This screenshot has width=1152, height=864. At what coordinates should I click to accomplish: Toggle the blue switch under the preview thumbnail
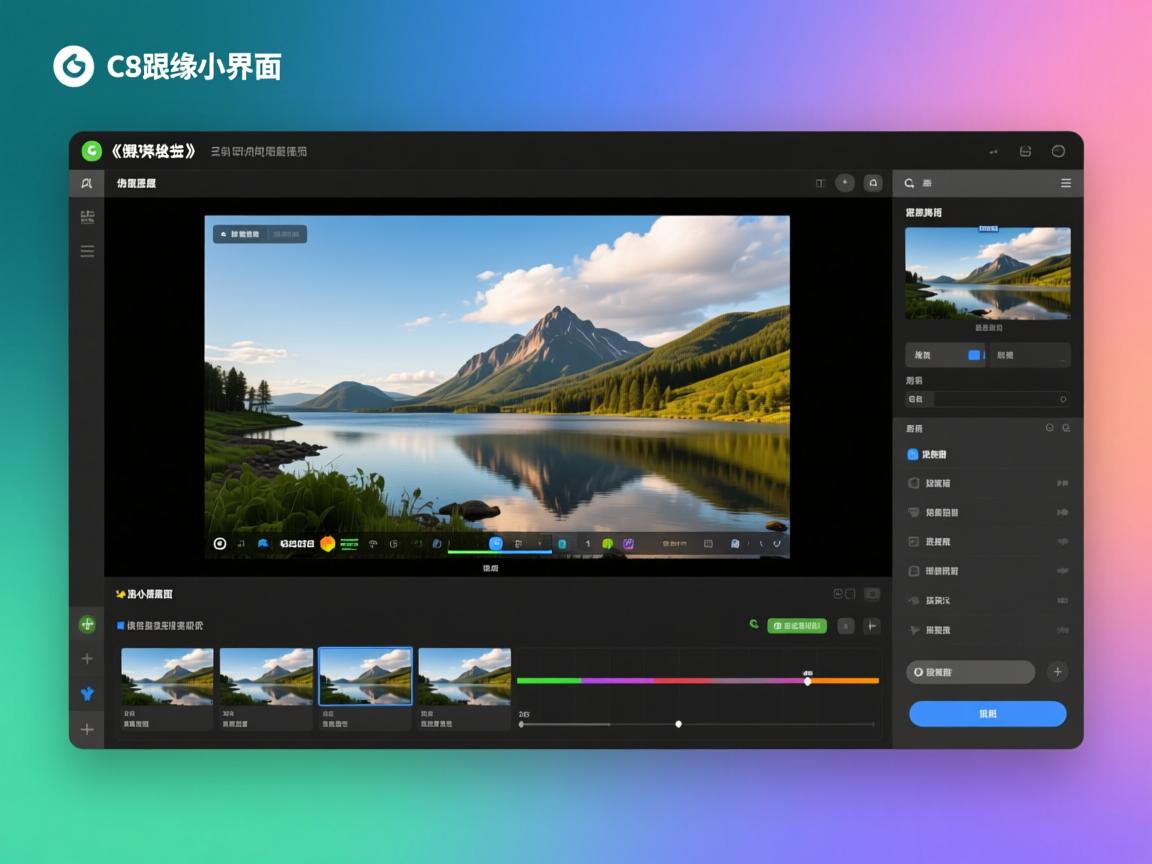[975, 355]
